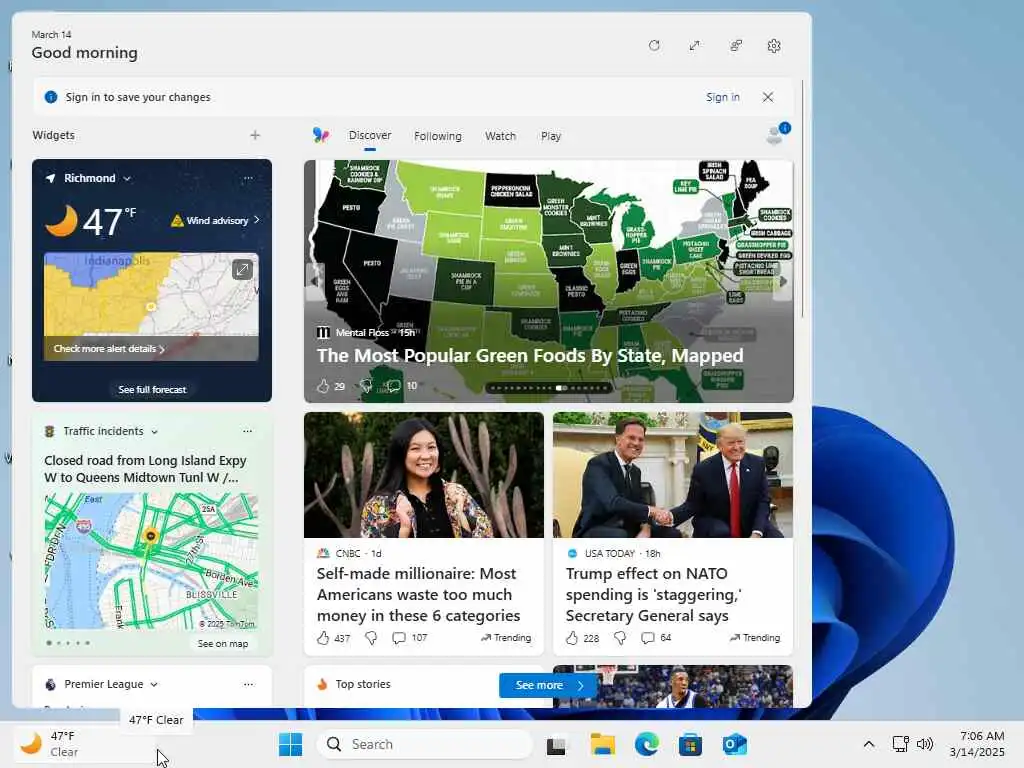Open volume control tray icon
This screenshot has height=768, width=1024.
(925, 744)
